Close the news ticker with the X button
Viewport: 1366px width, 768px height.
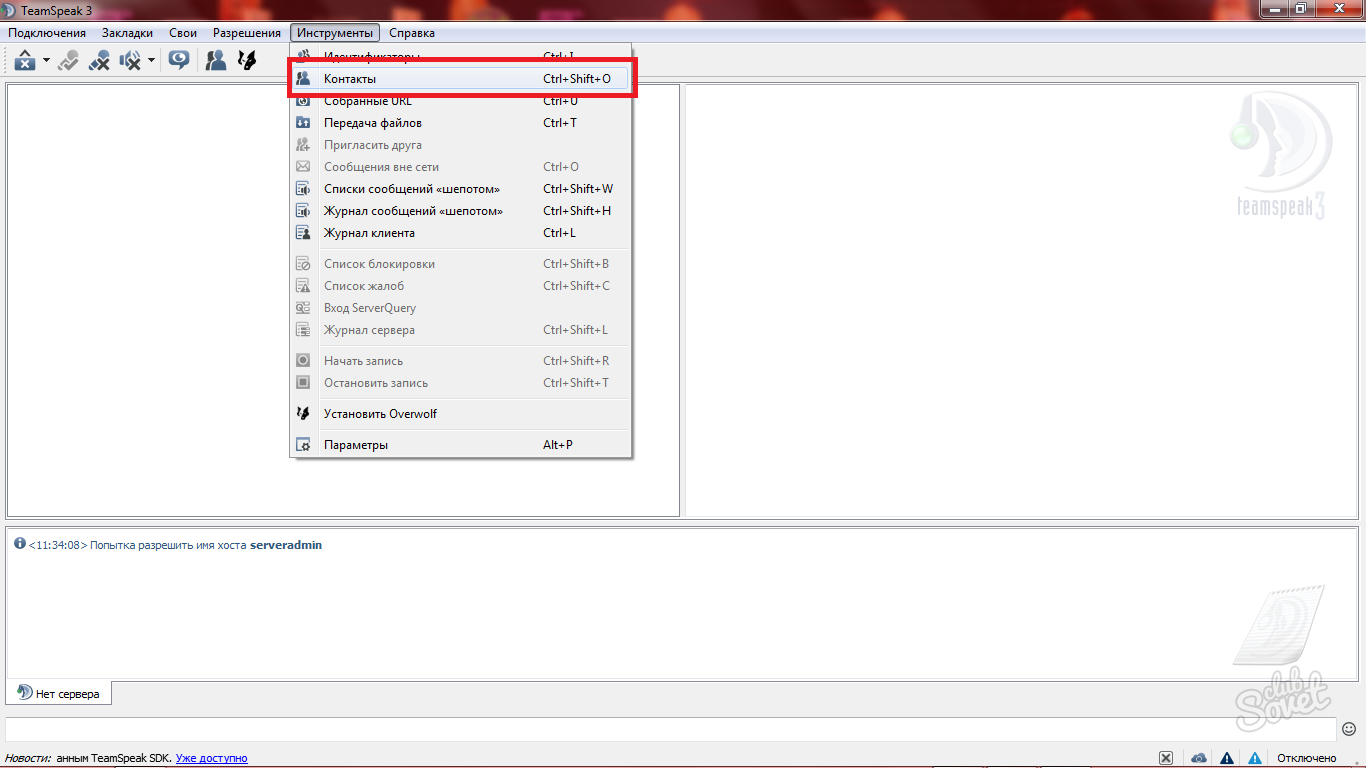click(1166, 758)
